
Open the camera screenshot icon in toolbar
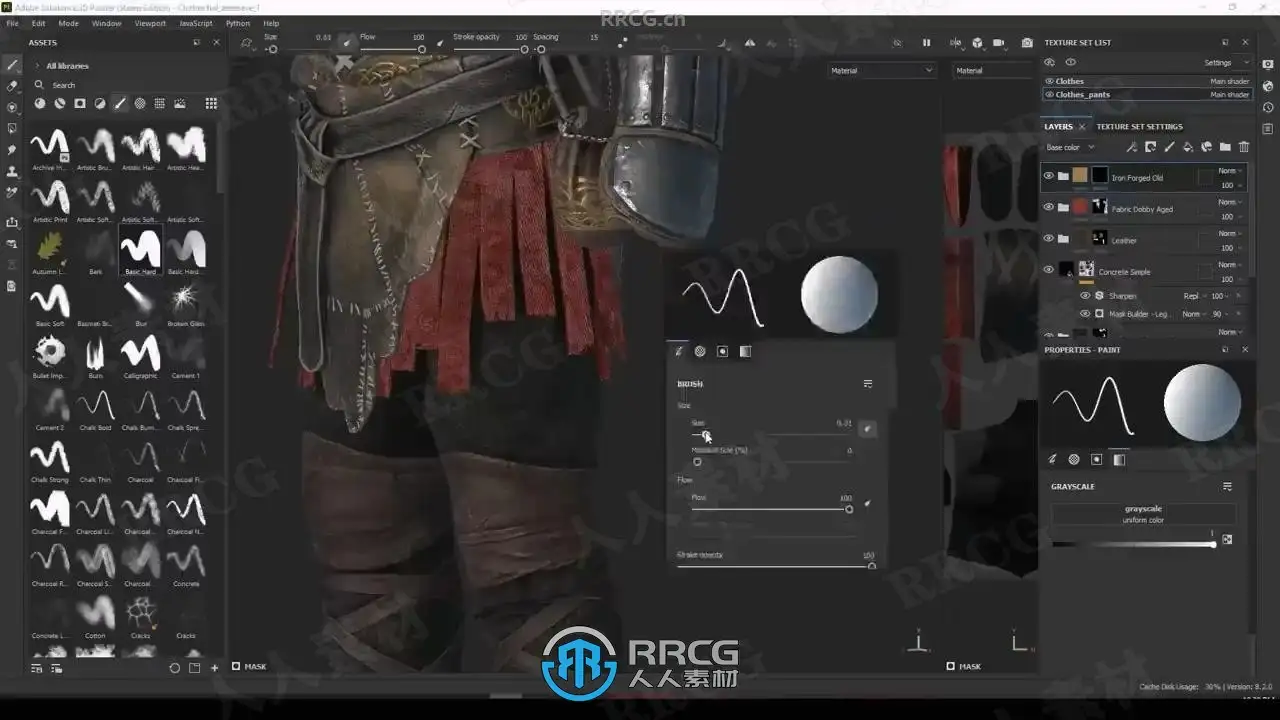tap(1027, 43)
